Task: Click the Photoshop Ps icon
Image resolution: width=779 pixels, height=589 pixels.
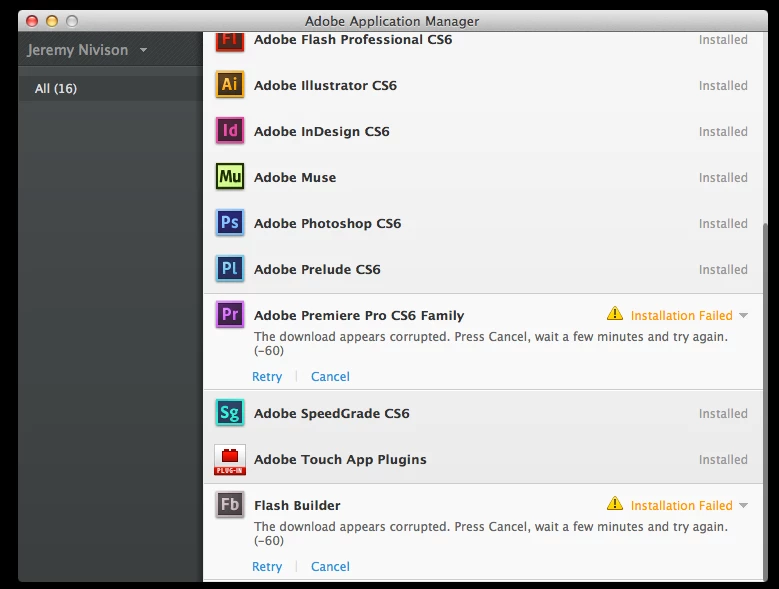Action: 230,222
